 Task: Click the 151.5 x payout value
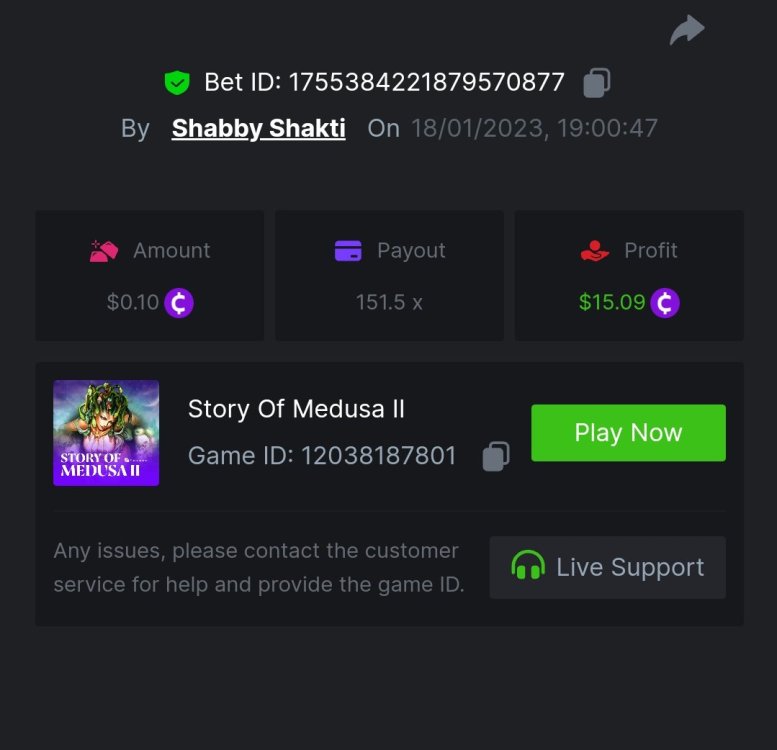click(389, 302)
